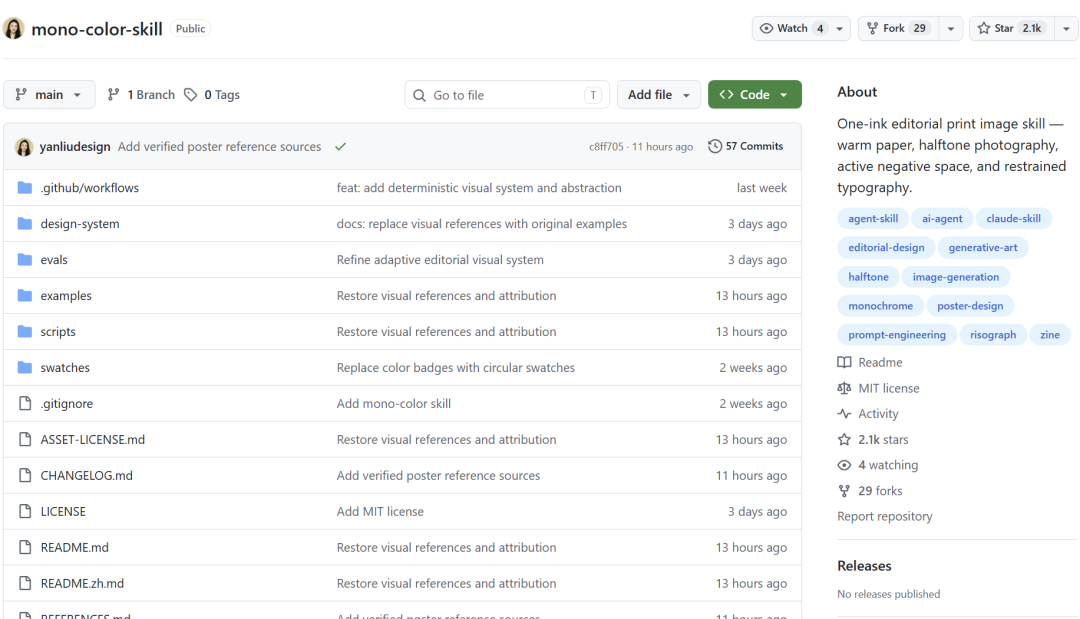Viewport: 1080px width, 619px height.
Task: Click the eye icon beside 4 watching
Action: 844,465
